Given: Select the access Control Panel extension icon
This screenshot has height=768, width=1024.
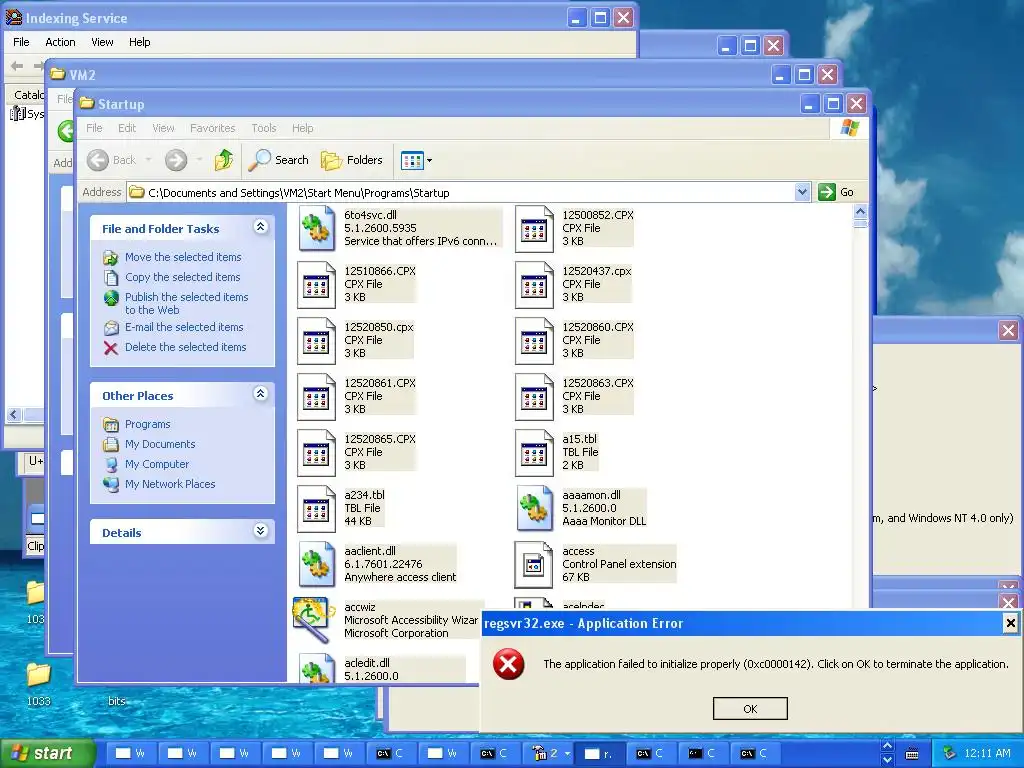Looking at the screenshot, I should tap(534, 566).
